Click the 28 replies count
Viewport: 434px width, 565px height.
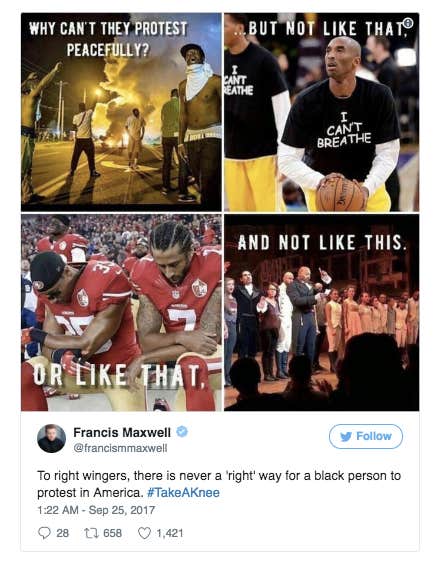pyautogui.click(x=62, y=533)
